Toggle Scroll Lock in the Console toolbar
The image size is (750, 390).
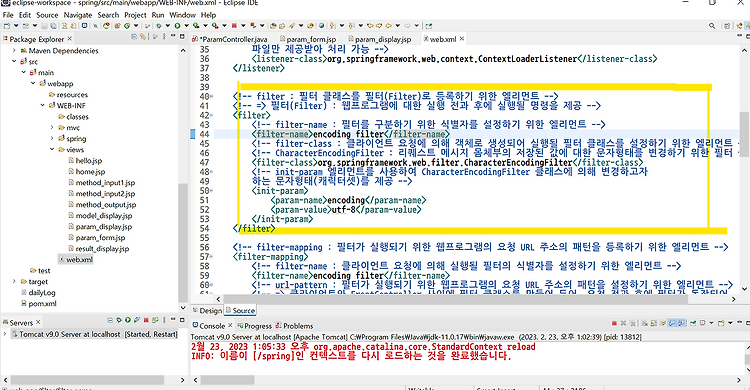[x=653, y=323]
